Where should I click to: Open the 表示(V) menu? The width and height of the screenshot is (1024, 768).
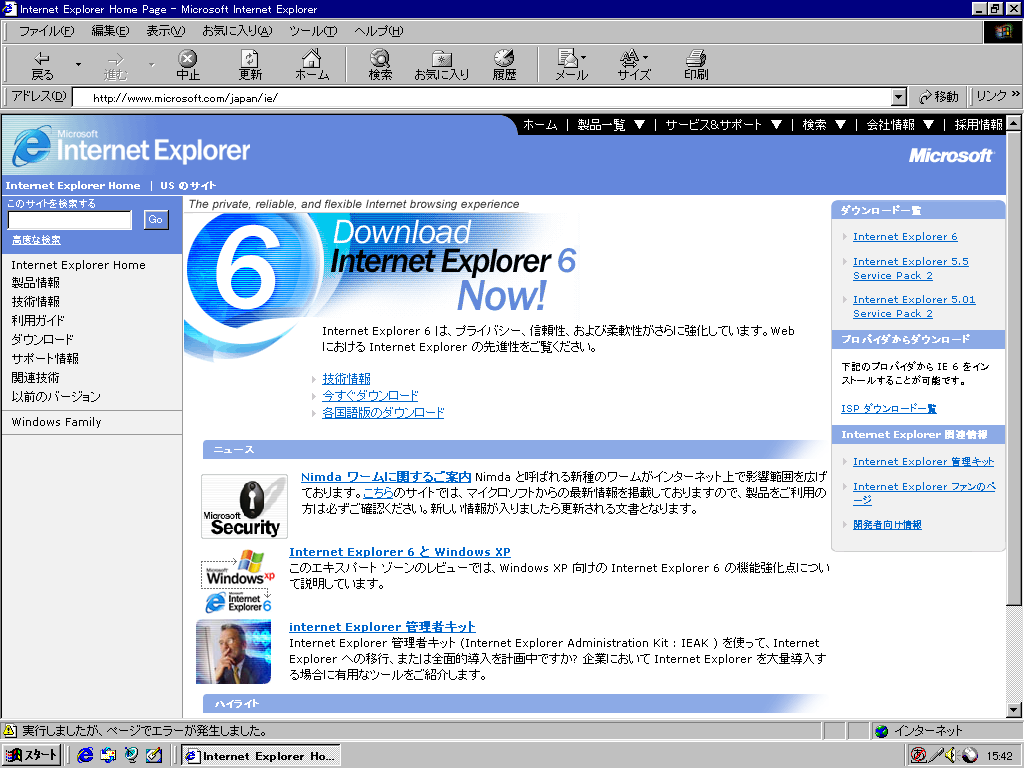(165, 31)
